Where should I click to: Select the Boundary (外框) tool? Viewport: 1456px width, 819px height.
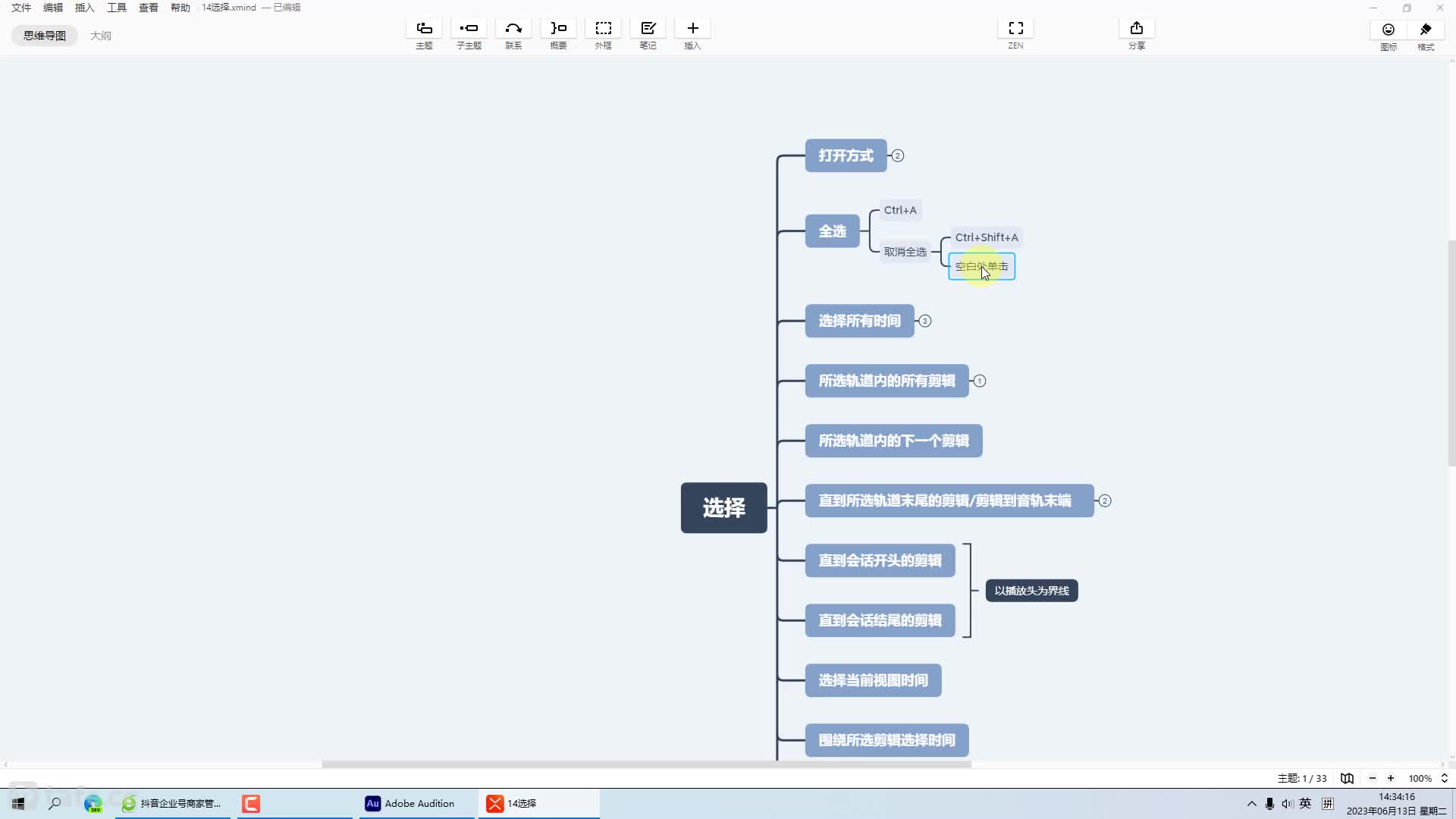click(603, 29)
